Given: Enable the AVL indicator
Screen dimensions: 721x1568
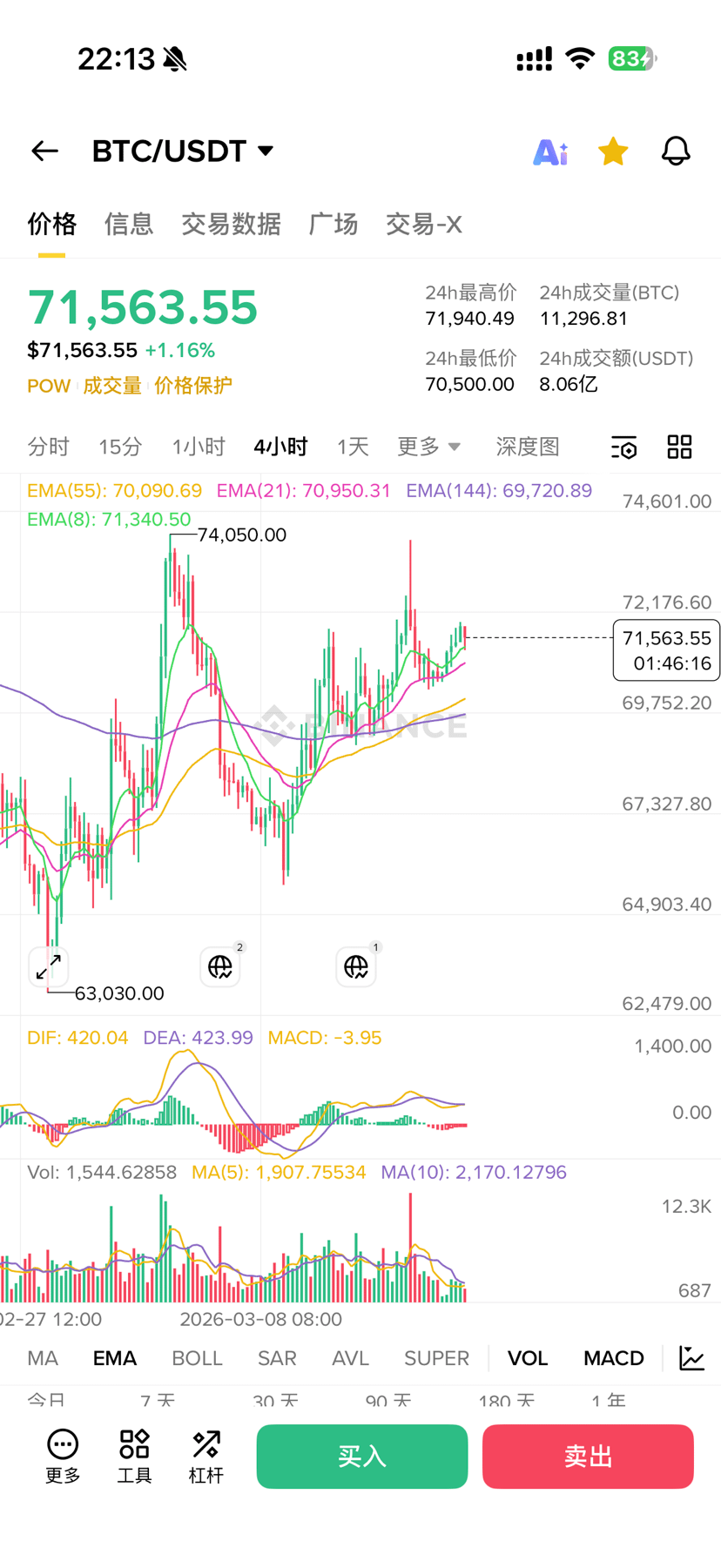Looking at the screenshot, I should pos(350,1358).
